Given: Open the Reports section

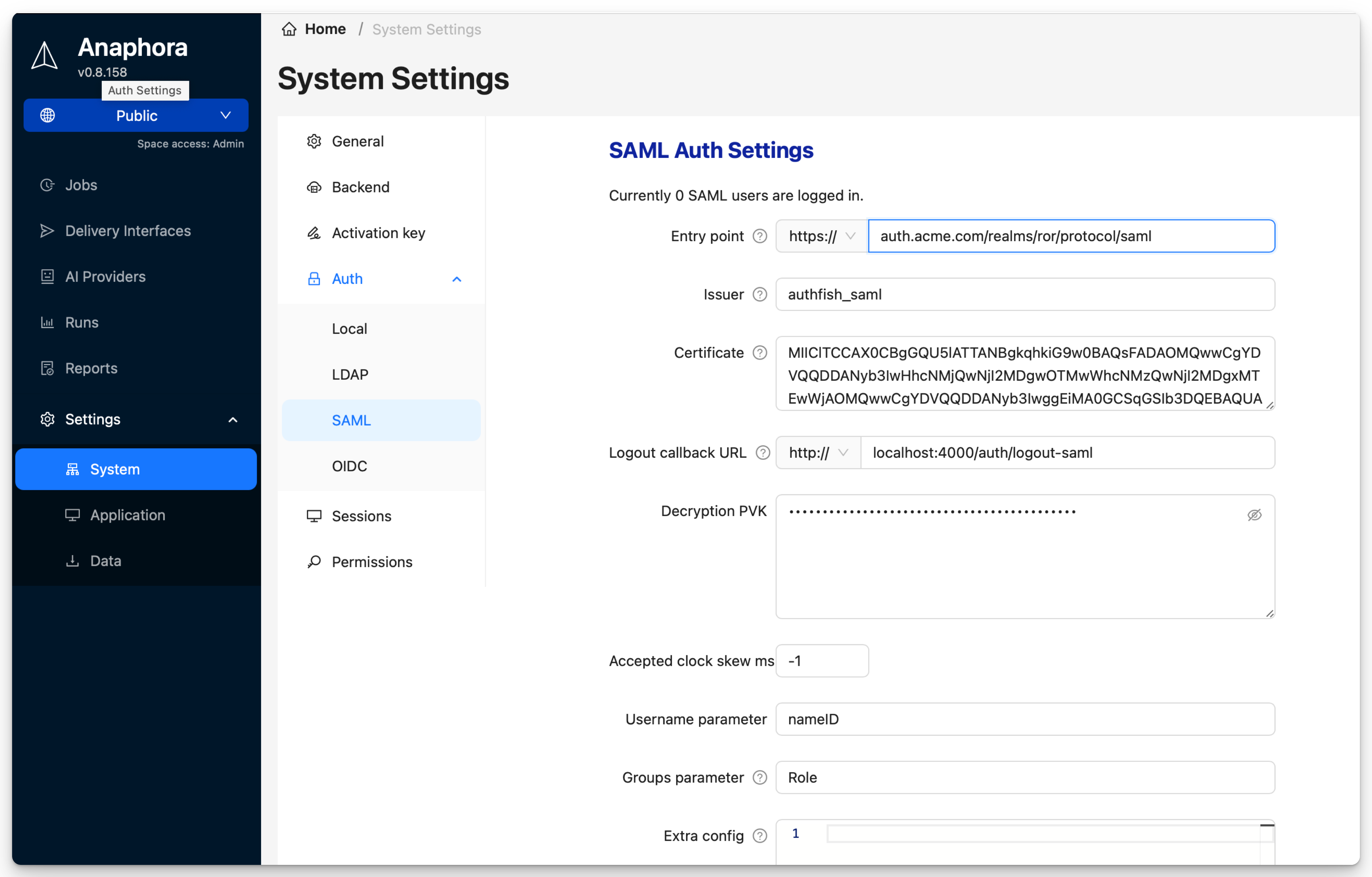Looking at the screenshot, I should coord(91,368).
